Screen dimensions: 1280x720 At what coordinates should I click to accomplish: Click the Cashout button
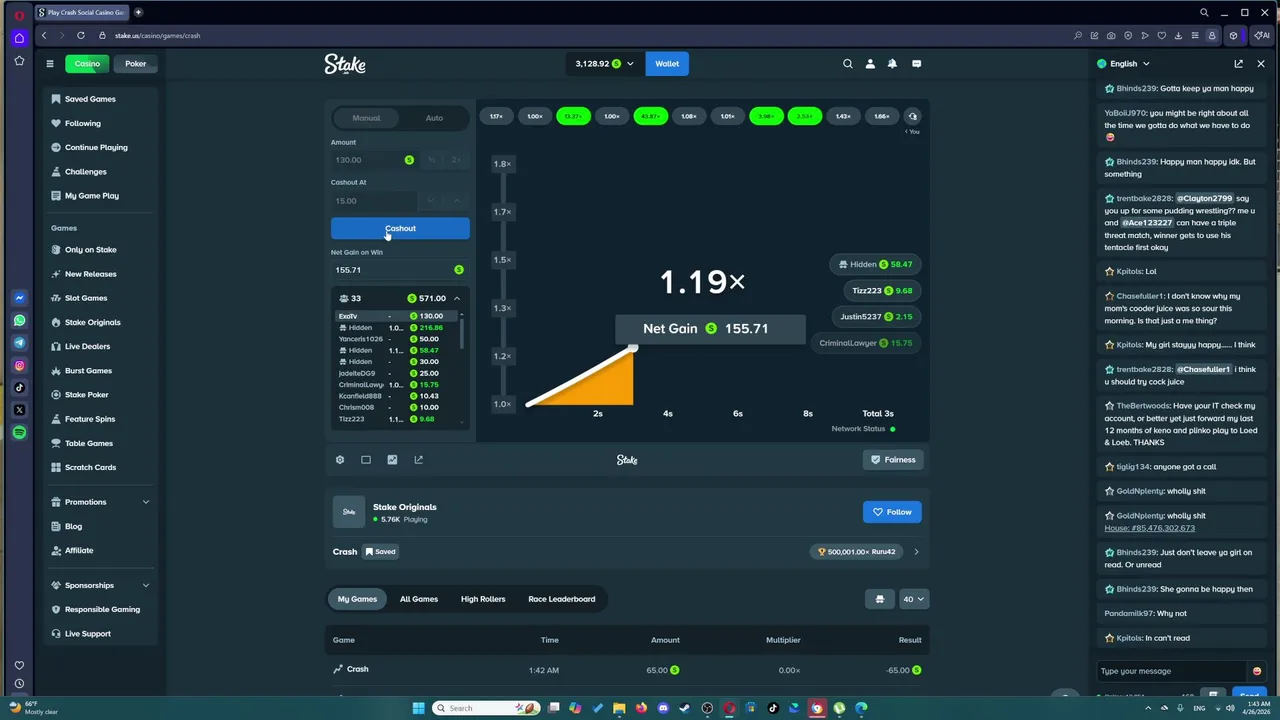[x=400, y=229]
